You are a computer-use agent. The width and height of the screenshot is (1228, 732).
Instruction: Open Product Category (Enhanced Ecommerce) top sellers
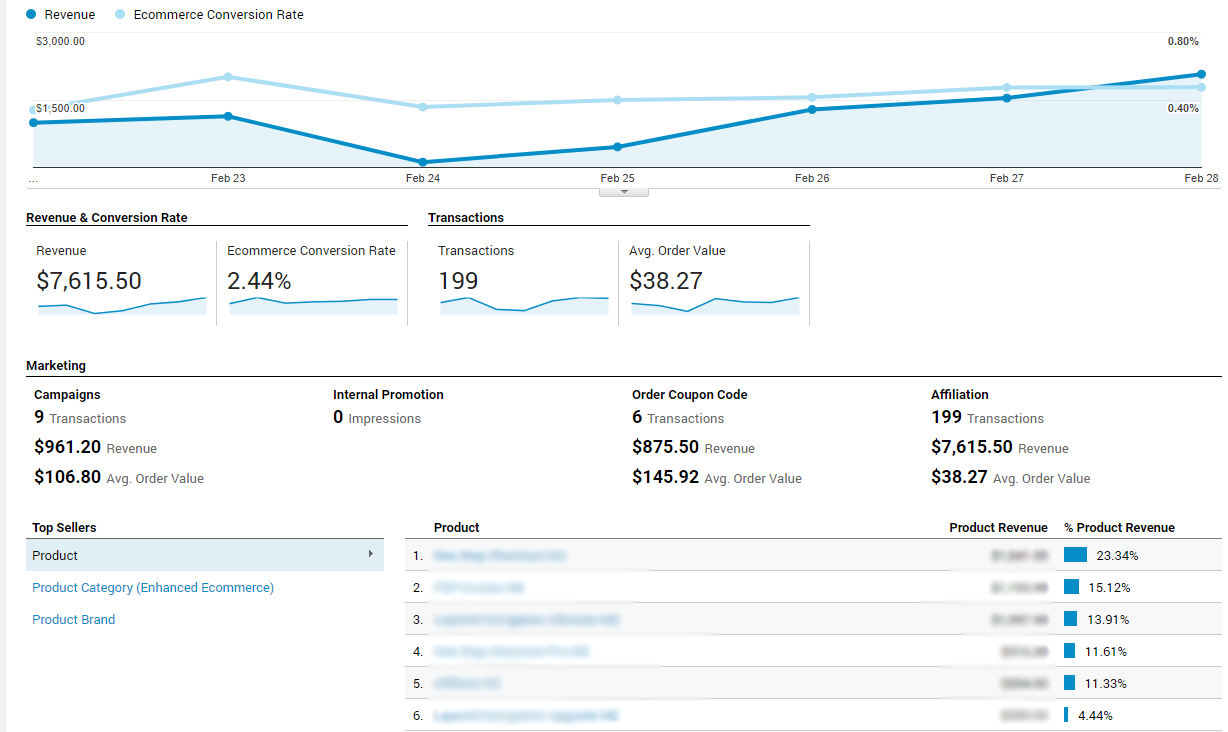pyautogui.click(x=153, y=587)
